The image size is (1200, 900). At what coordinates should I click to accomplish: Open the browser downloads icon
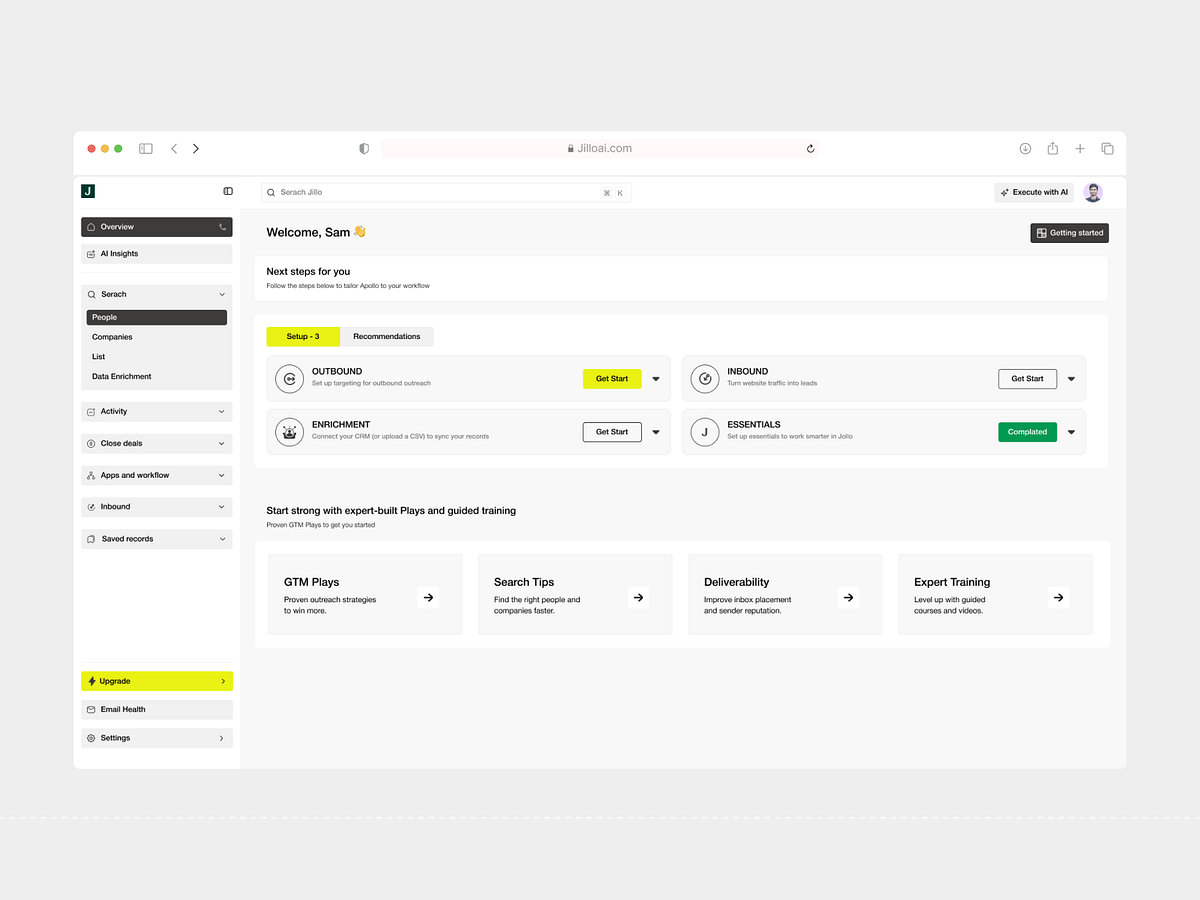[x=1025, y=148]
